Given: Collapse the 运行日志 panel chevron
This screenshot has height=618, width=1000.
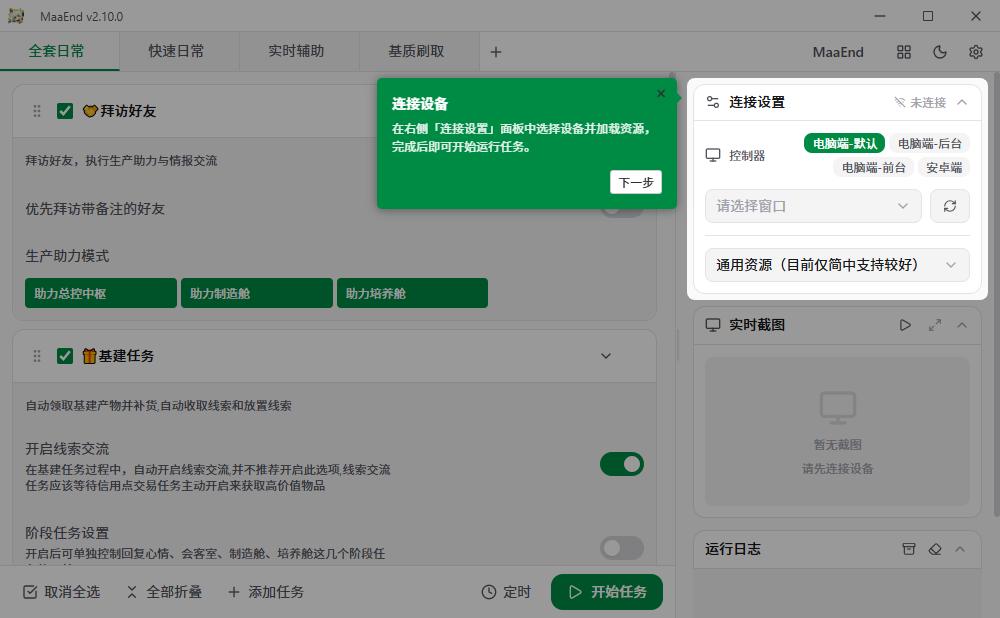Looking at the screenshot, I should (960, 548).
